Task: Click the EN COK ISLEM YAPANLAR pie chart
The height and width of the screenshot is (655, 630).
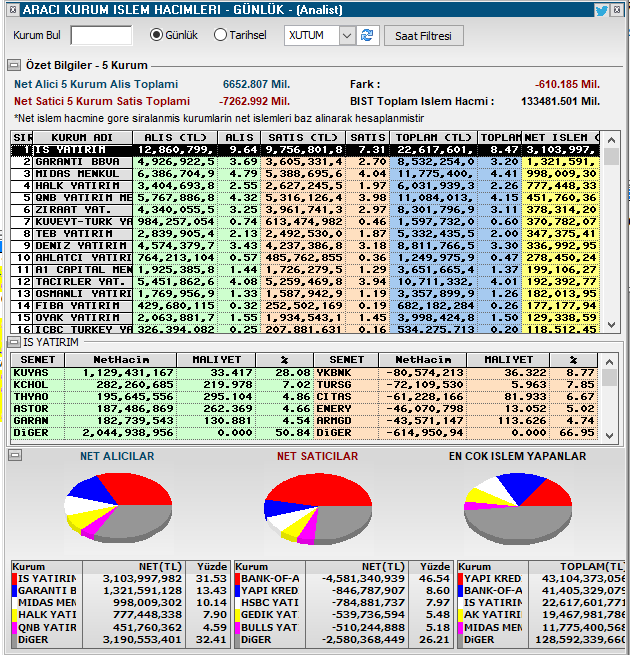Action: [x=518, y=508]
